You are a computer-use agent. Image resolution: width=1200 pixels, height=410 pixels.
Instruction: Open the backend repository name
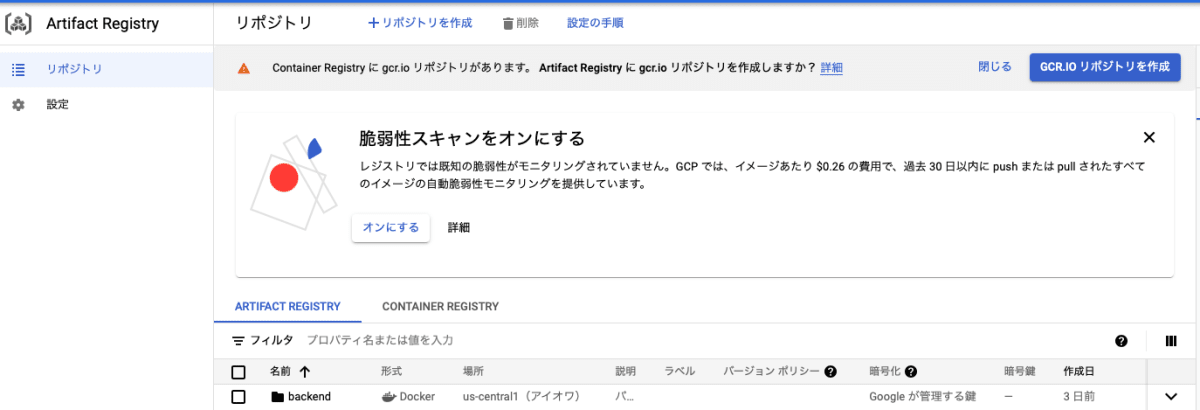309,397
